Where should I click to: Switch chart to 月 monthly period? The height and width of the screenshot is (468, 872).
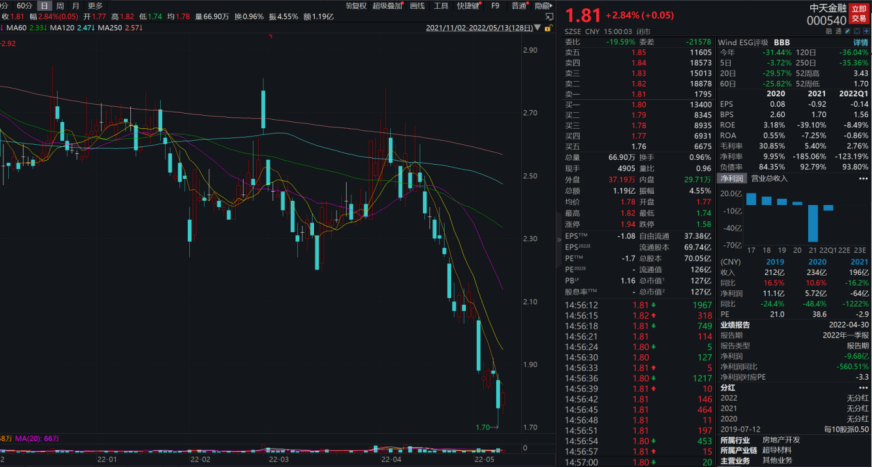tap(76, 6)
